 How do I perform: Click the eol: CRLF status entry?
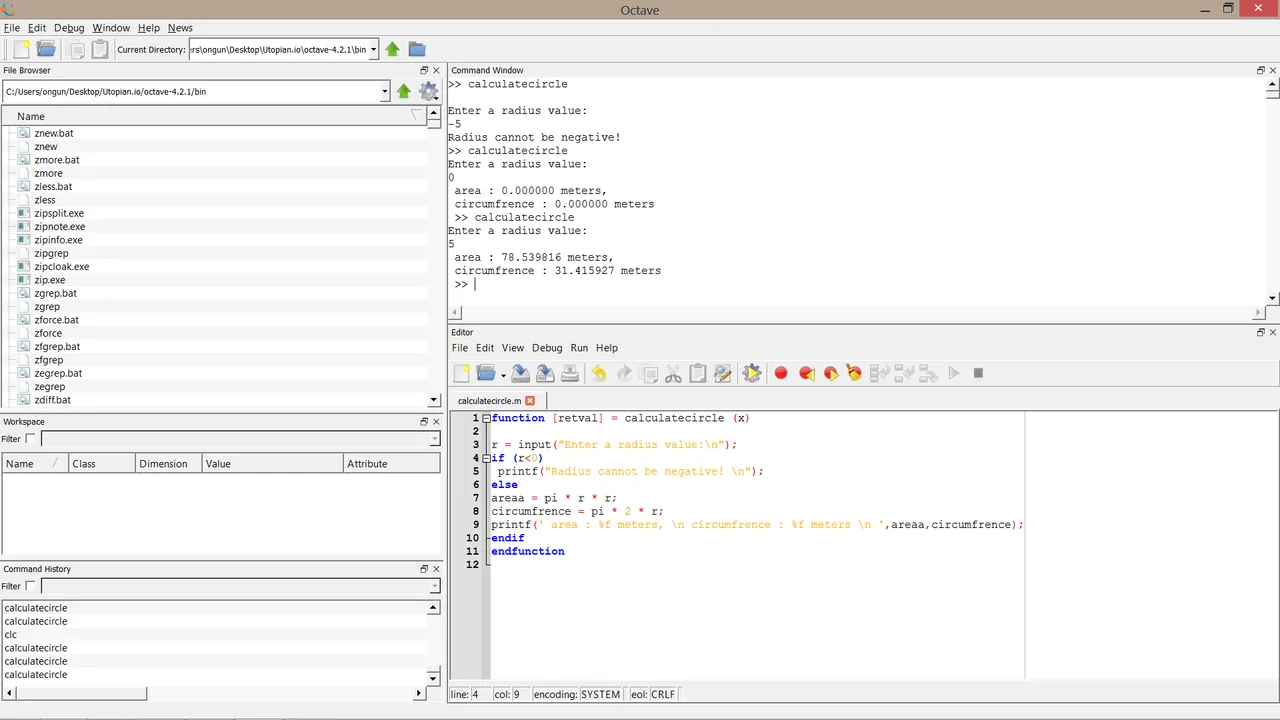point(653,694)
